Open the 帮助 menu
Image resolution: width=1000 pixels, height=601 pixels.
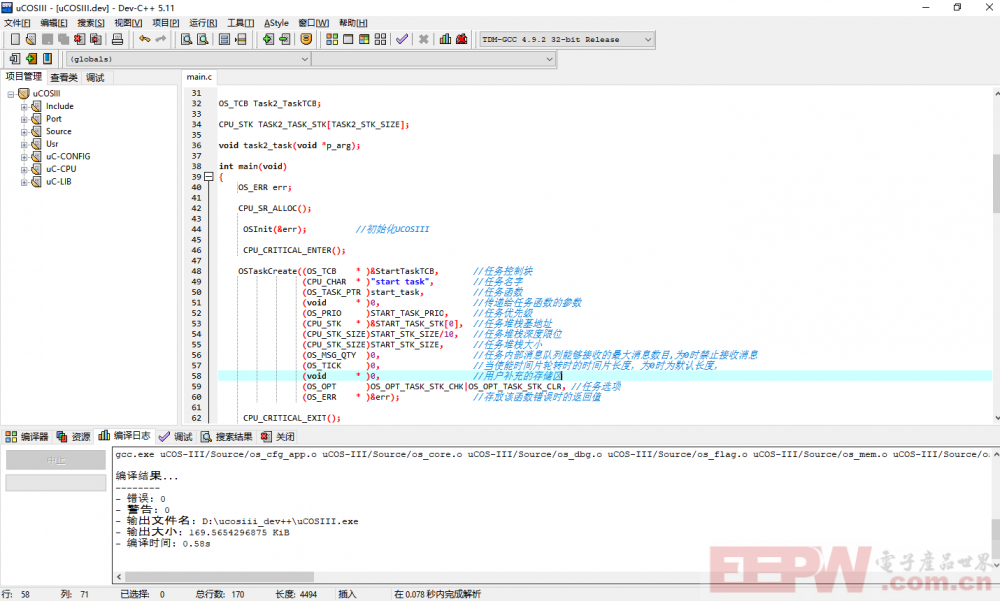pos(353,23)
